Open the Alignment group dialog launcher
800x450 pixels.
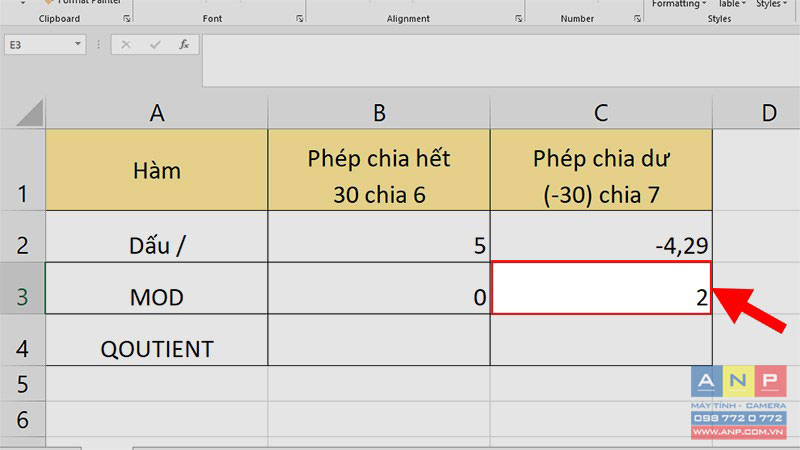click(x=518, y=19)
